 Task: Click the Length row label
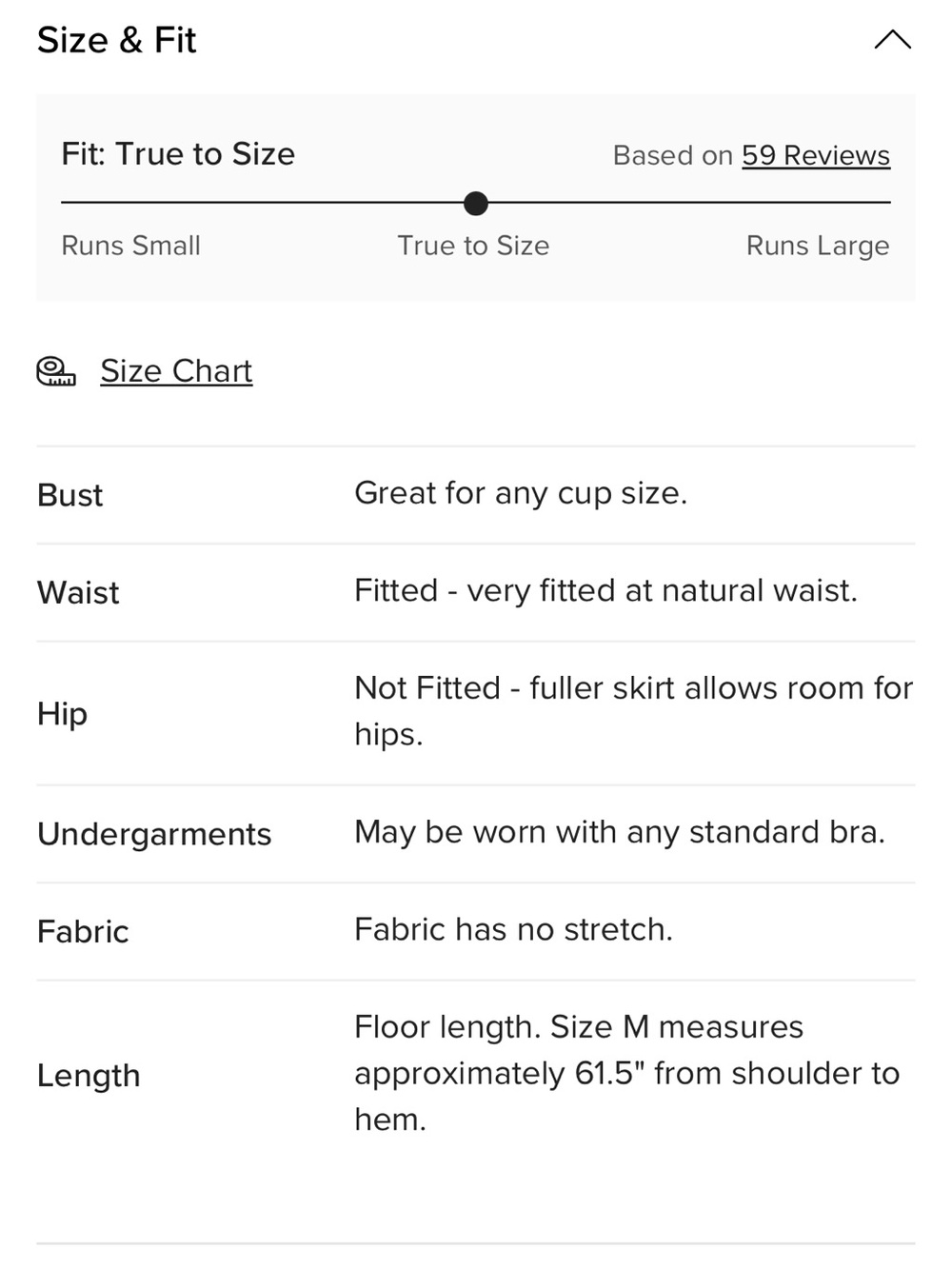click(x=89, y=1076)
